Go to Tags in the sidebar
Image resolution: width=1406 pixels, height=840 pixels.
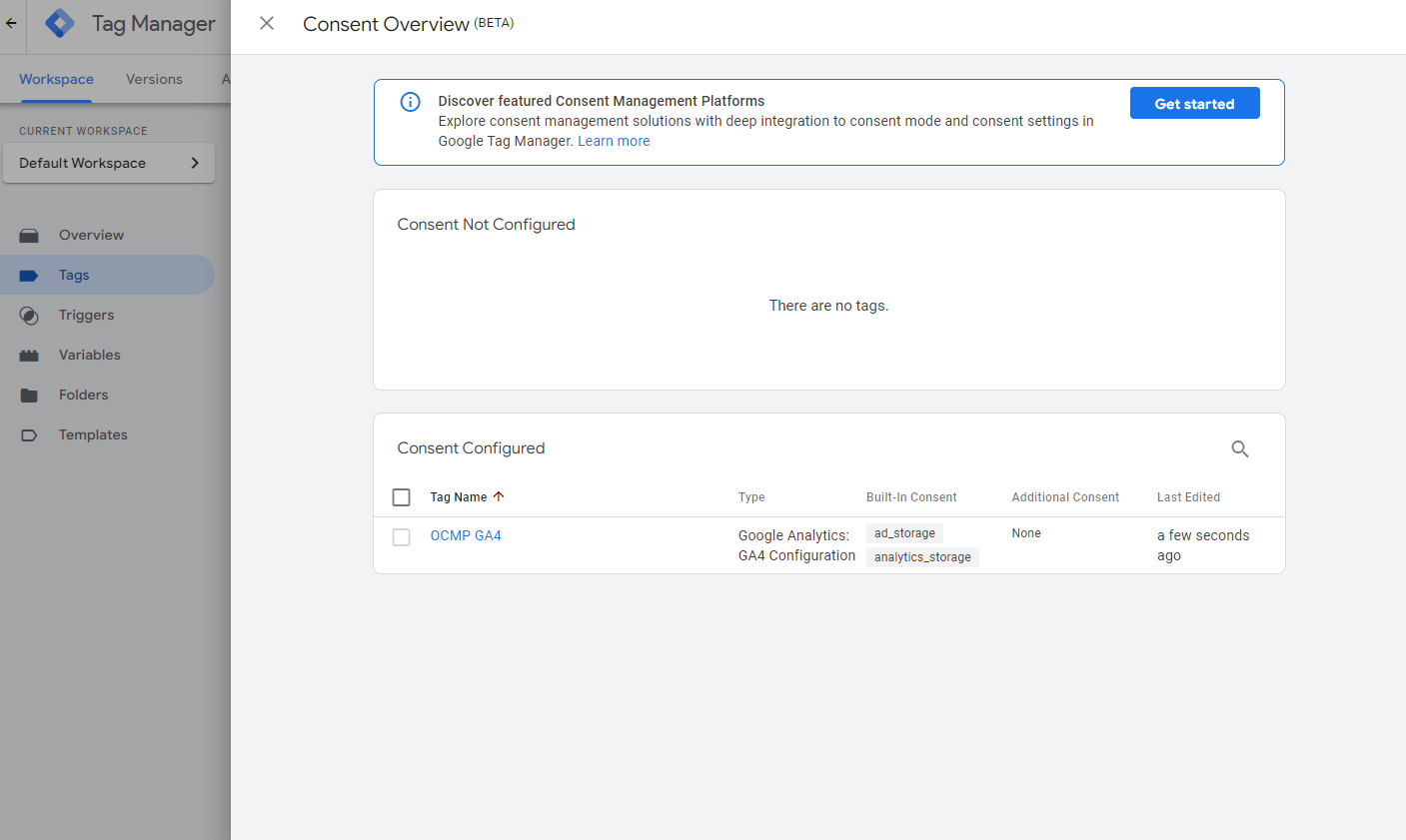[x=74, y=275]
